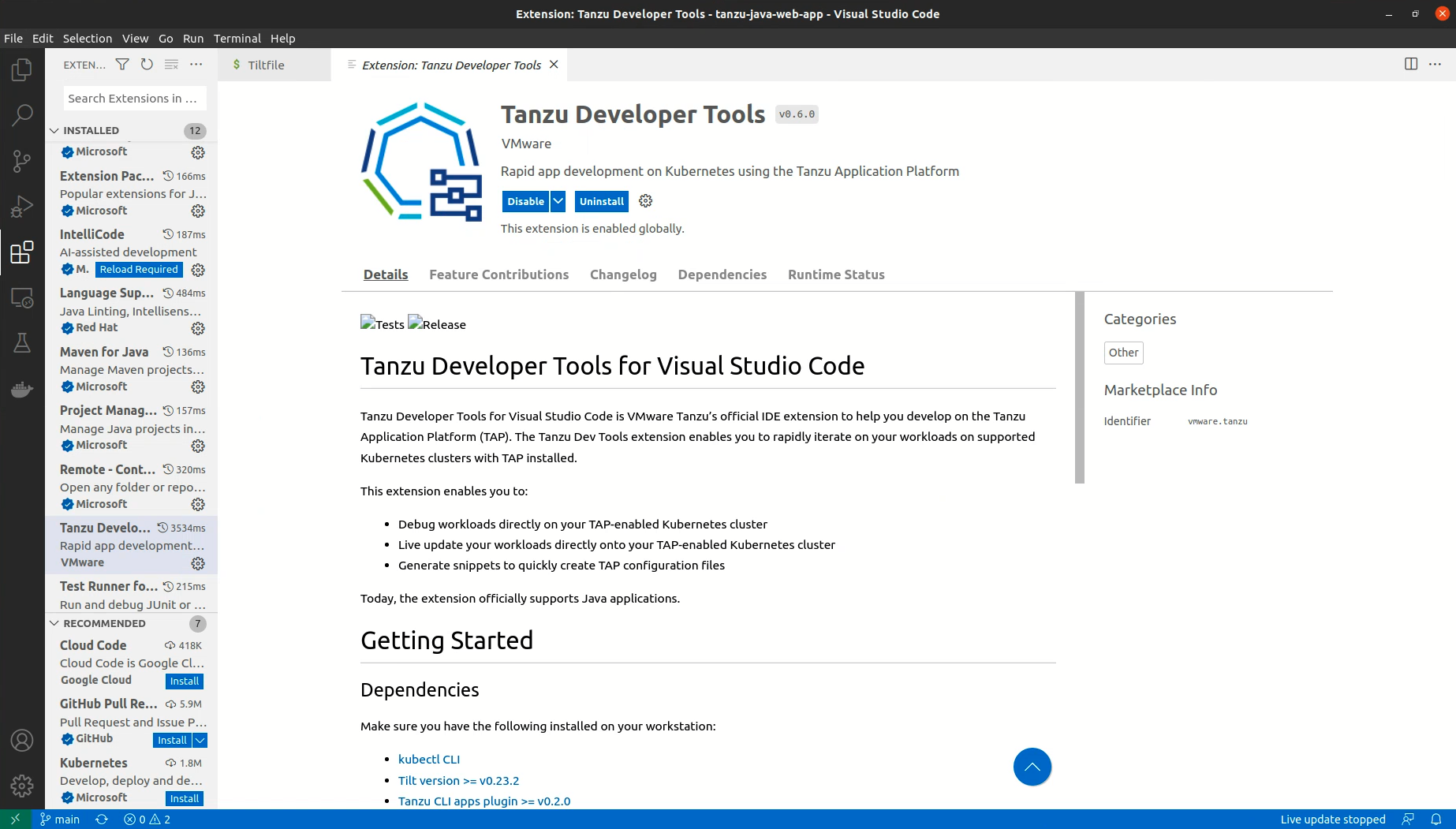Close the Tanzu Developer Tools extension tab
1456x829 pixels.
[x=554, y=65]
